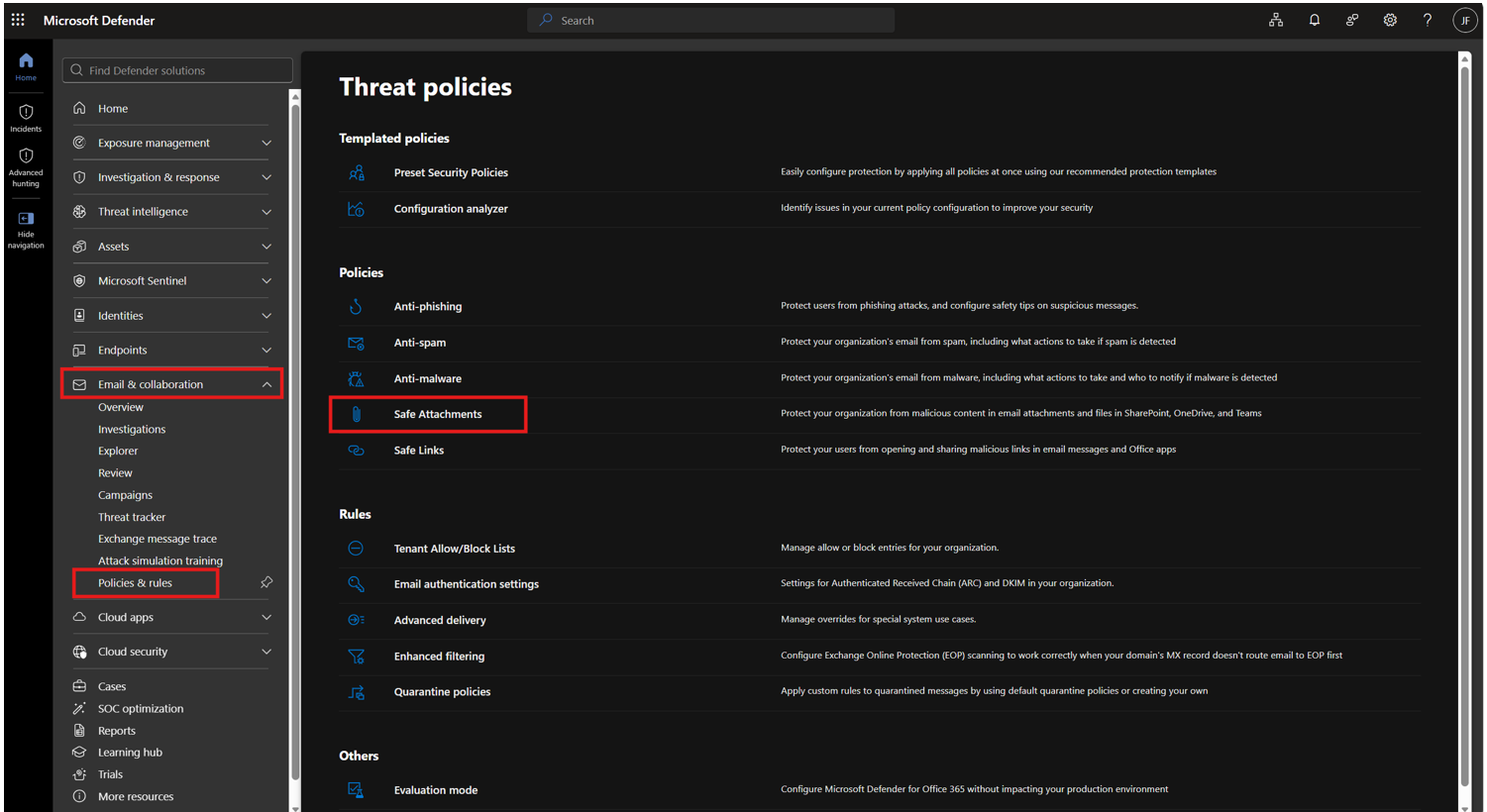
Task: Expand the Cloud apps section
Action: (x=266, y=618)
